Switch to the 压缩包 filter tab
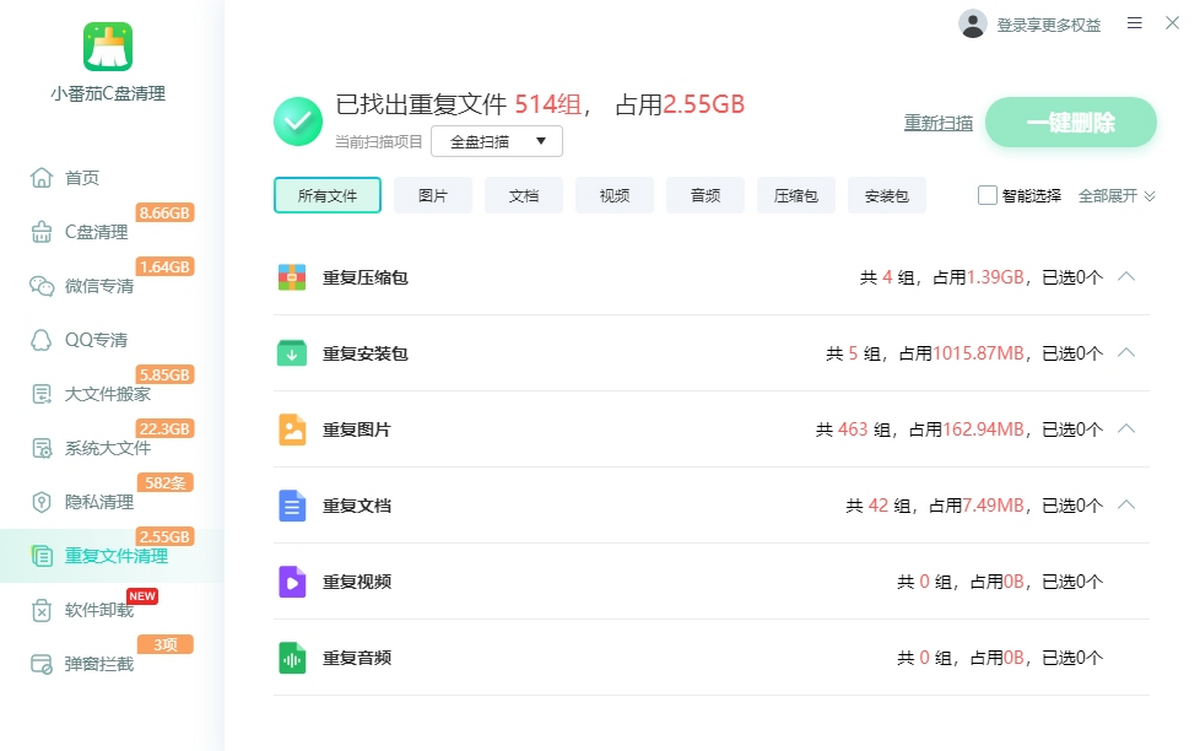Screen dimensions: 1200x751 pyautogui.click(x=796, y=195)
